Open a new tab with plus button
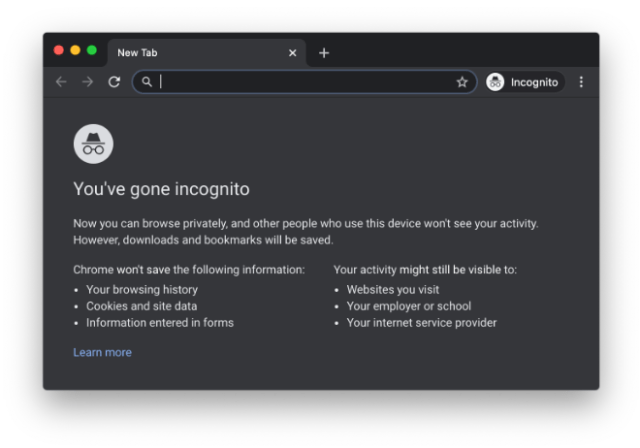This screenshot has height=448, width=640. click(x=324, y=53)
